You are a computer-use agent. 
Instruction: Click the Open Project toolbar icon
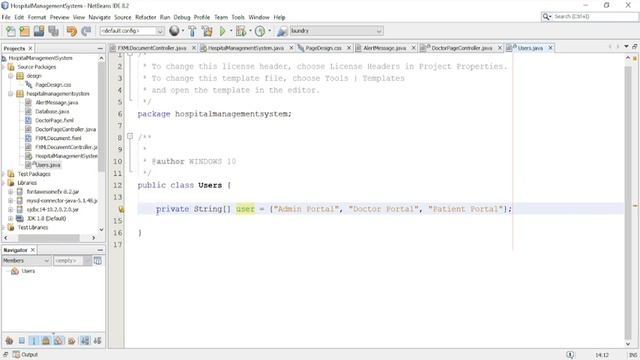click(39, 31)
